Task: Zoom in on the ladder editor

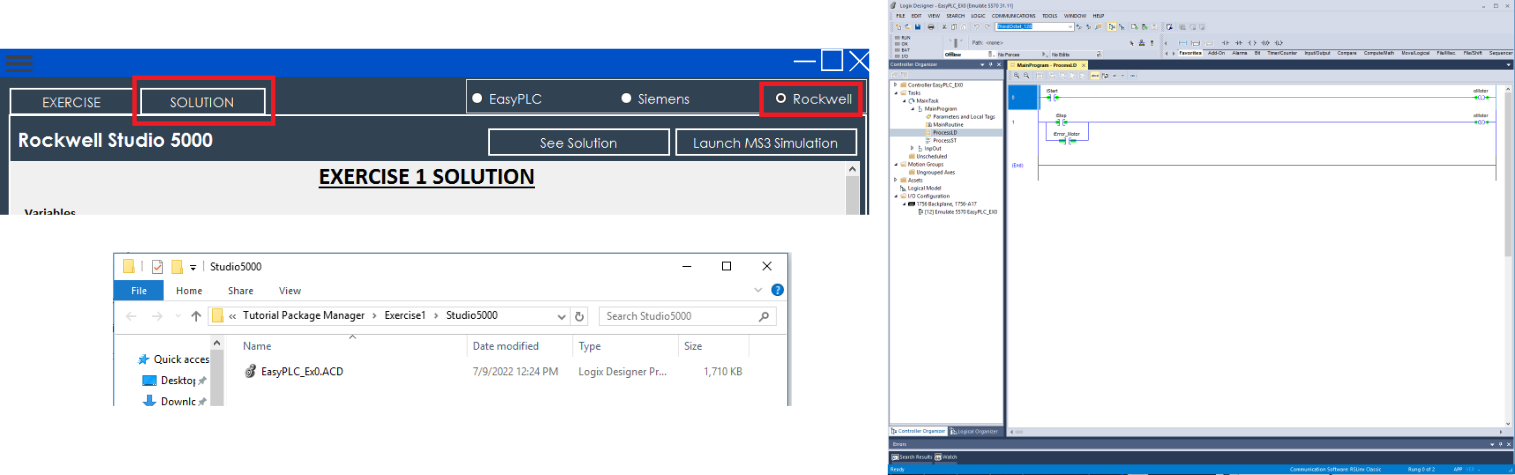Action: tap(1016, 75)
